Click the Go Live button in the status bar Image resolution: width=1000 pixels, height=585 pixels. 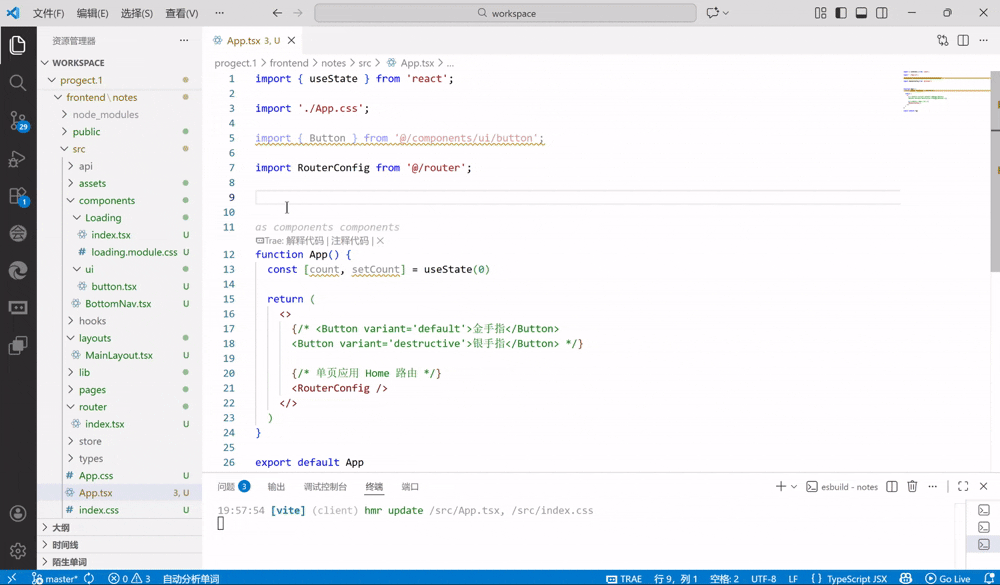point(948,578)
